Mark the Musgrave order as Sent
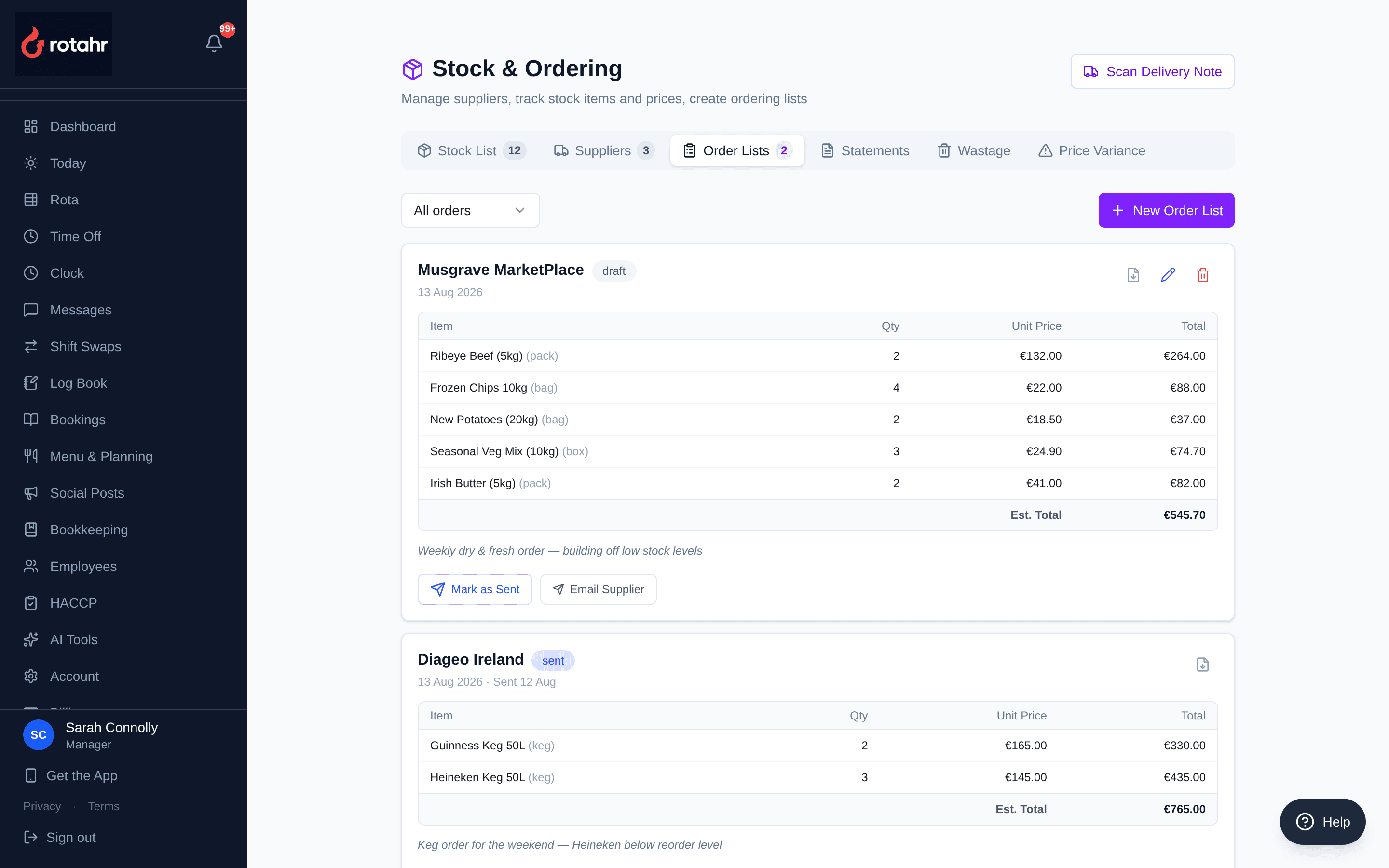Screen dimensions: 1389x868 click(475, 589)
